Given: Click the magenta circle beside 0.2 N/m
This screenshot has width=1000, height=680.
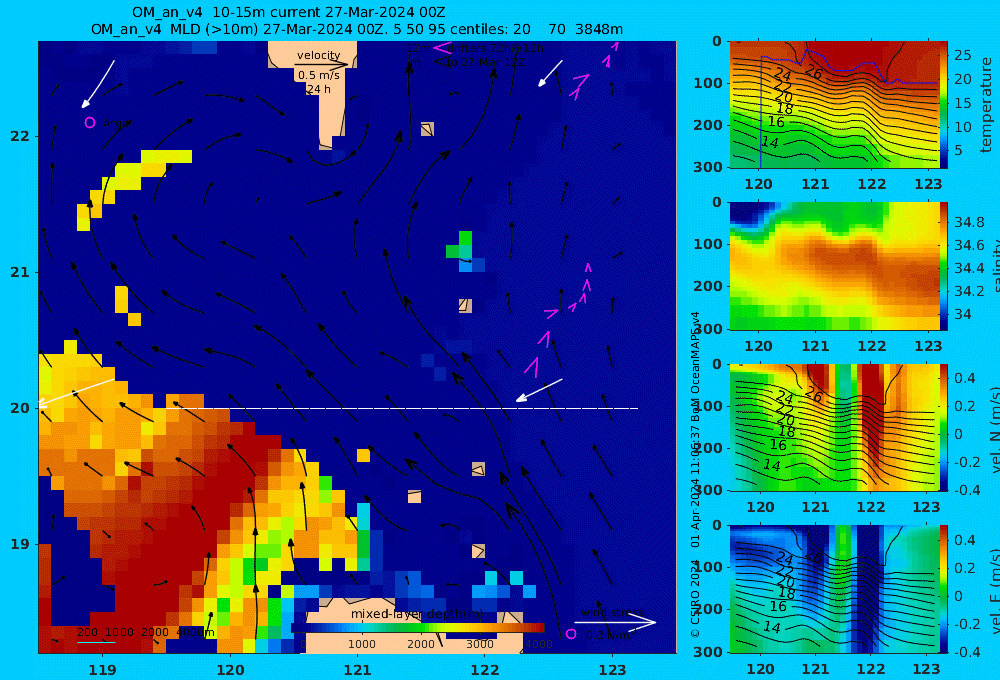Looking at the screenshot, I should coord(571,633).
